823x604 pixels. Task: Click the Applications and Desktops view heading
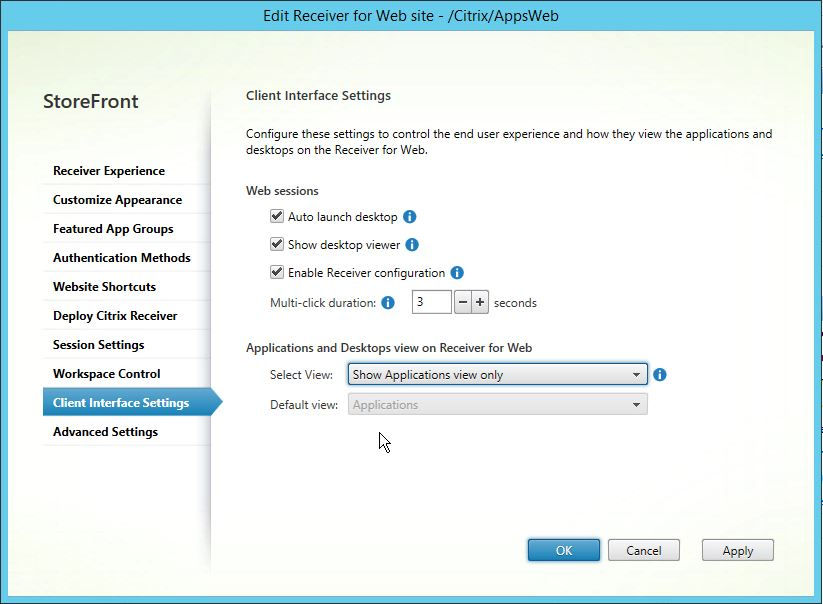point(389,348)
